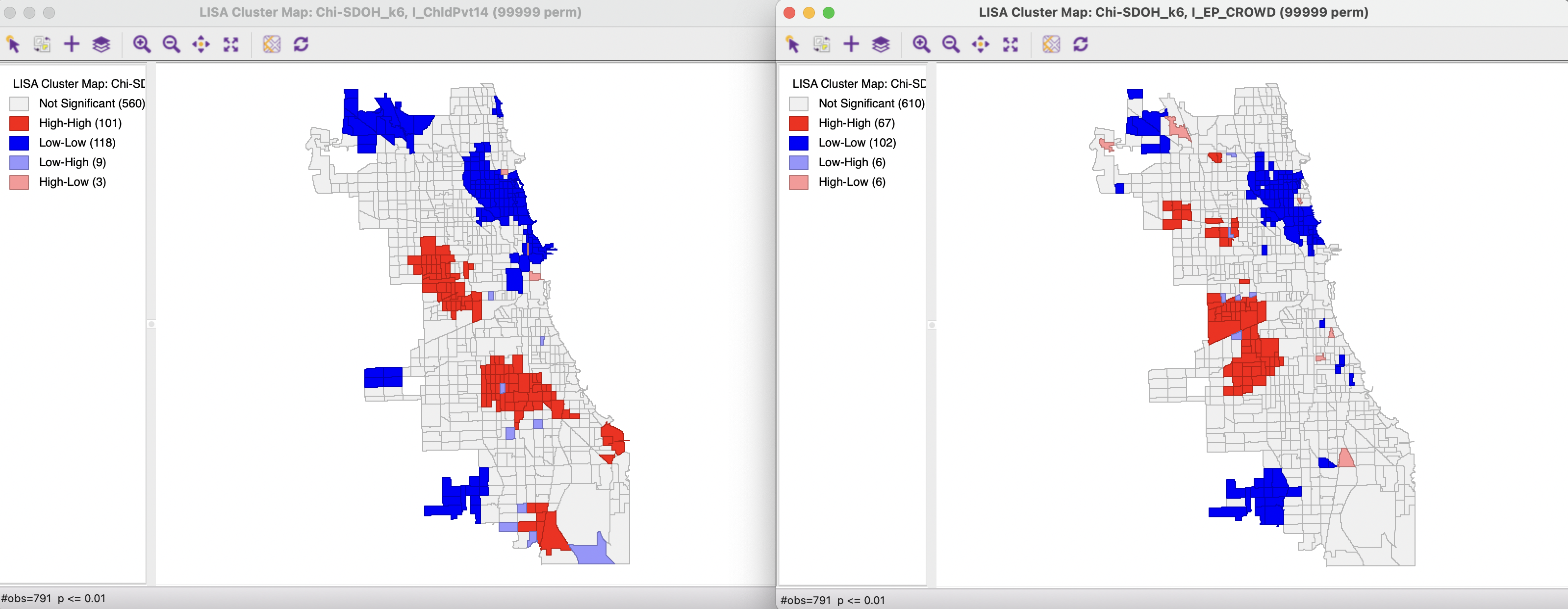
Task: Maximize the EP_CROWD window with green button
Action: 829,13
